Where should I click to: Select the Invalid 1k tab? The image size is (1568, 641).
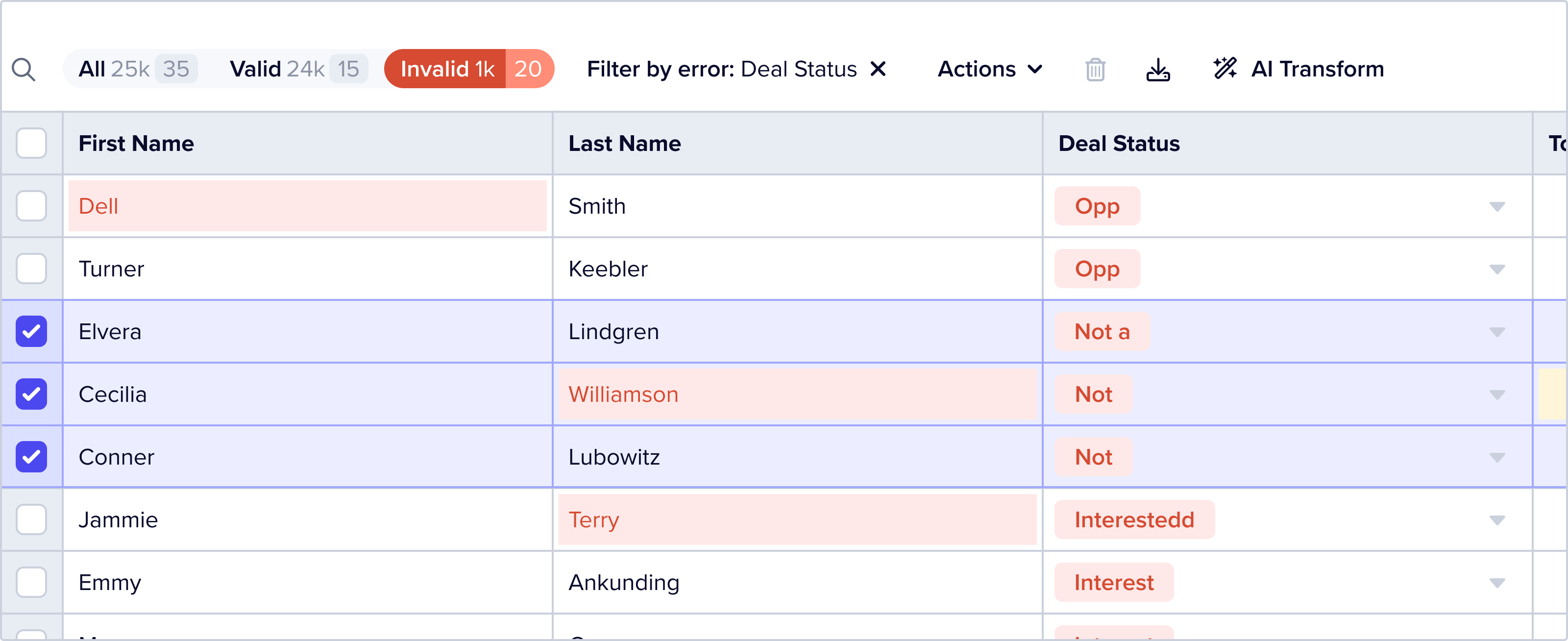(469, 70)
